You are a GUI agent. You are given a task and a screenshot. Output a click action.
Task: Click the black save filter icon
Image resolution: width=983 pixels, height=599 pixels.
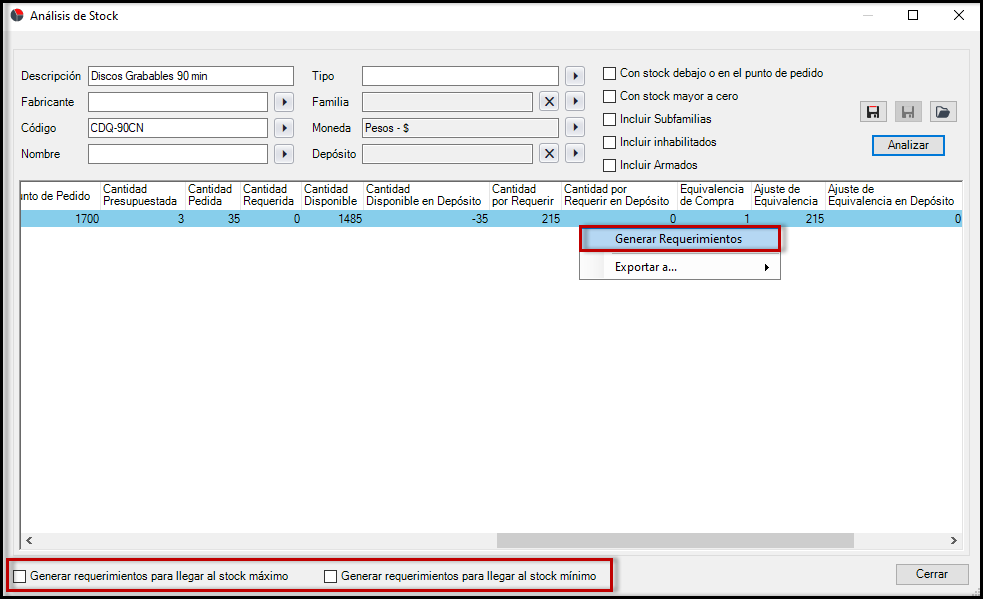pyautogui.click(x=873, y=112)
